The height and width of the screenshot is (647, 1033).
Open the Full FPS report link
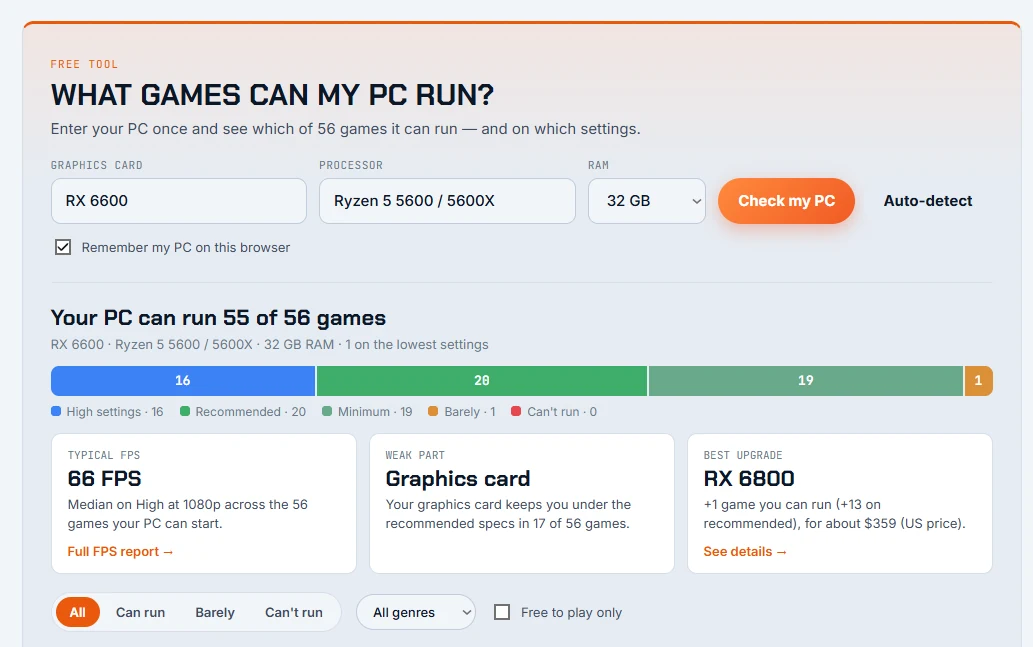pos(120,551)
